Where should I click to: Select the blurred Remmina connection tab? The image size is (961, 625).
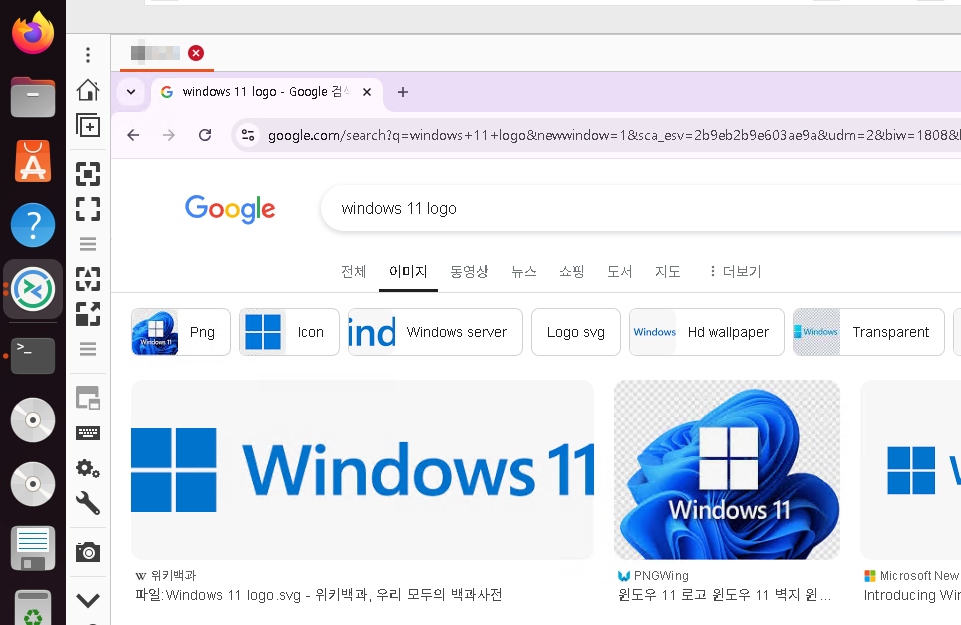[x=155, y=53]
